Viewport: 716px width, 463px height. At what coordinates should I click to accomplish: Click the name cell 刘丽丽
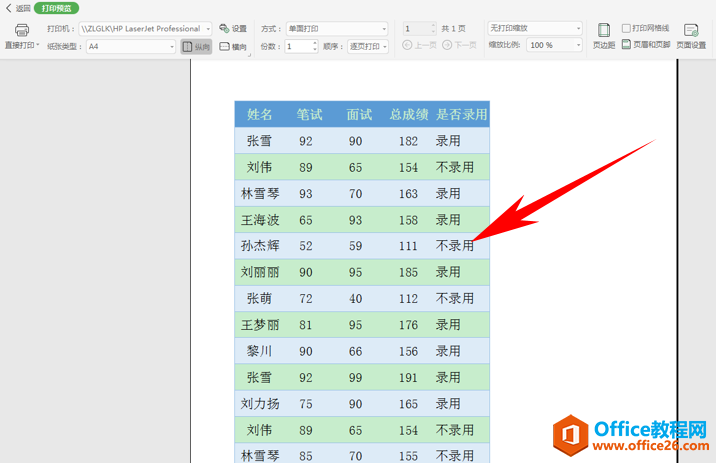coord(260,272)
